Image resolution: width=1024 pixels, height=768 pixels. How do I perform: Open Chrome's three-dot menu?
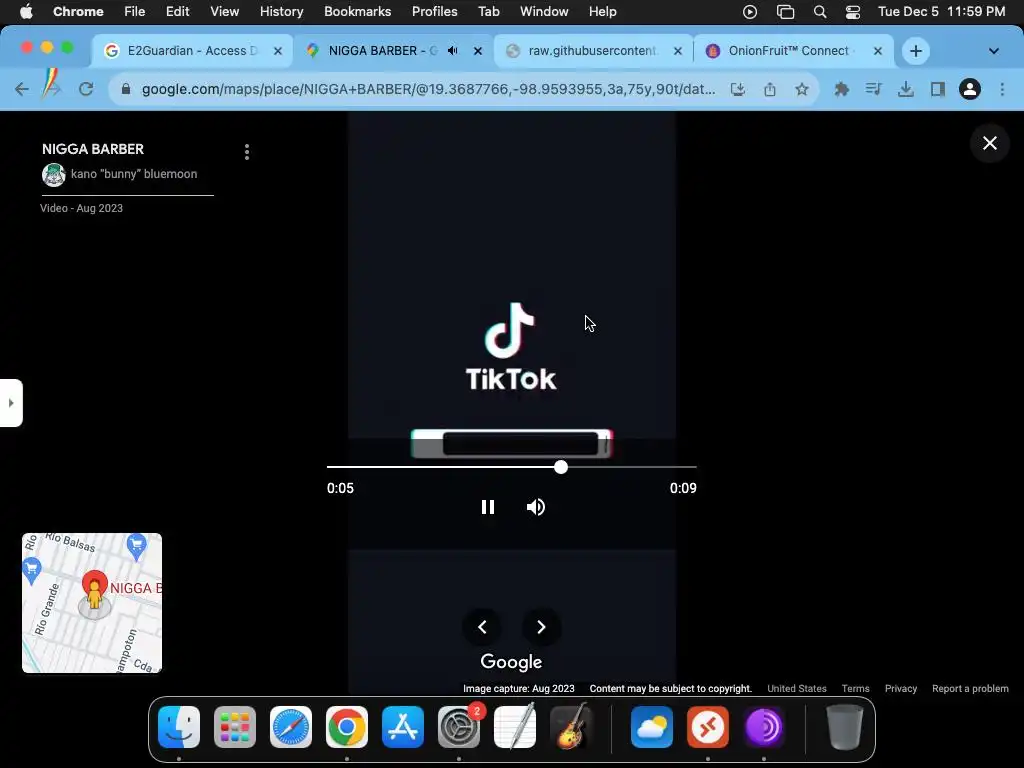pos(1002,89)
